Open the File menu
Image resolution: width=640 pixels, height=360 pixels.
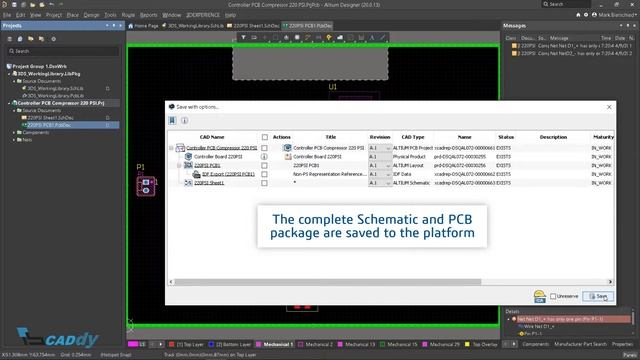[x=7, y=15]
